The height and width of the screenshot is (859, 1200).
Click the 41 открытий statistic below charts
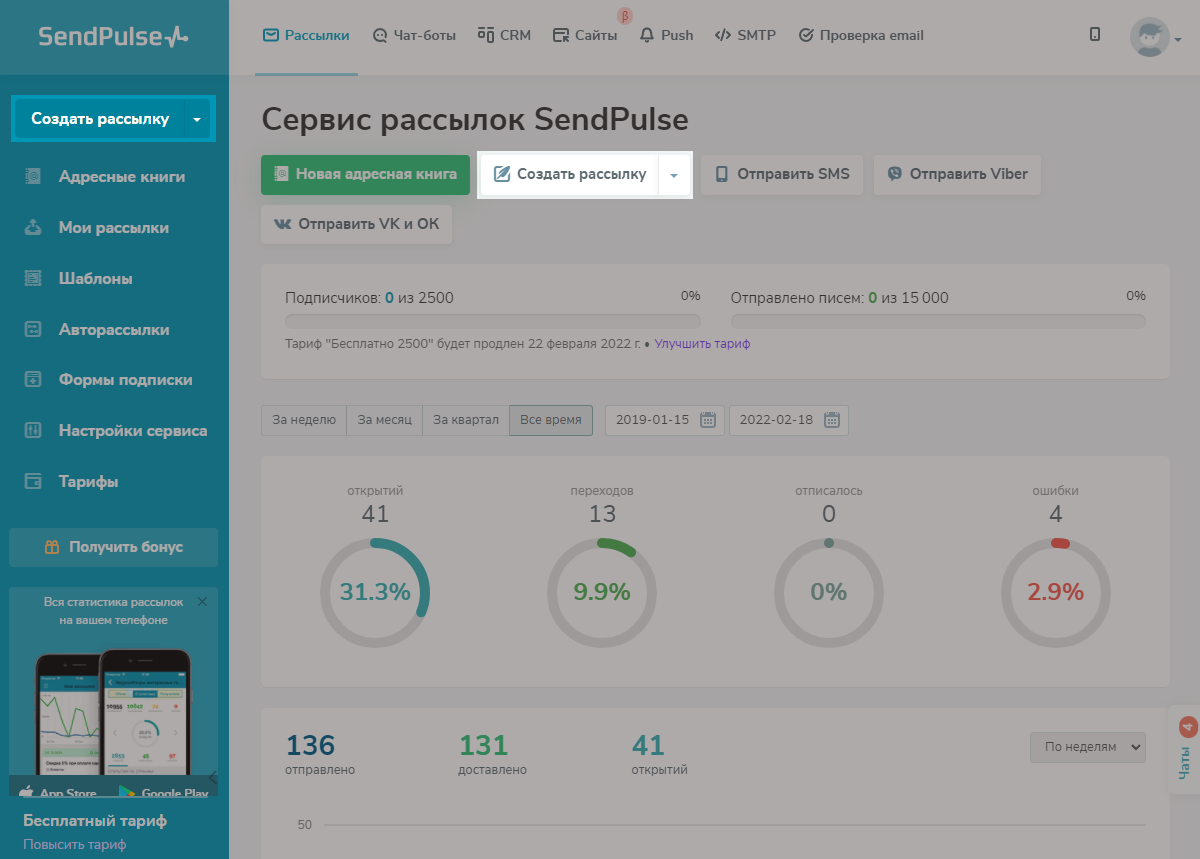pos(660,754)
